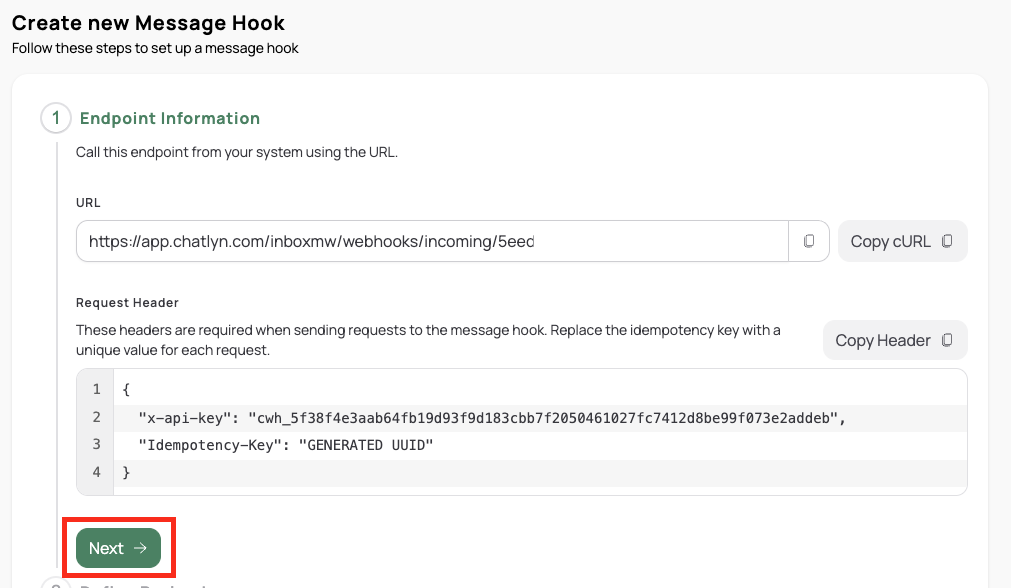
Task: Click the Request Header label
Action: tap(127, 302)
